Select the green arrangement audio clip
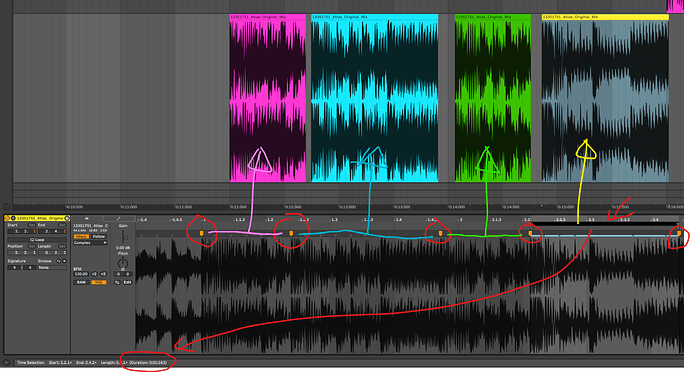 pyautogui.click(x=493, y=98)
